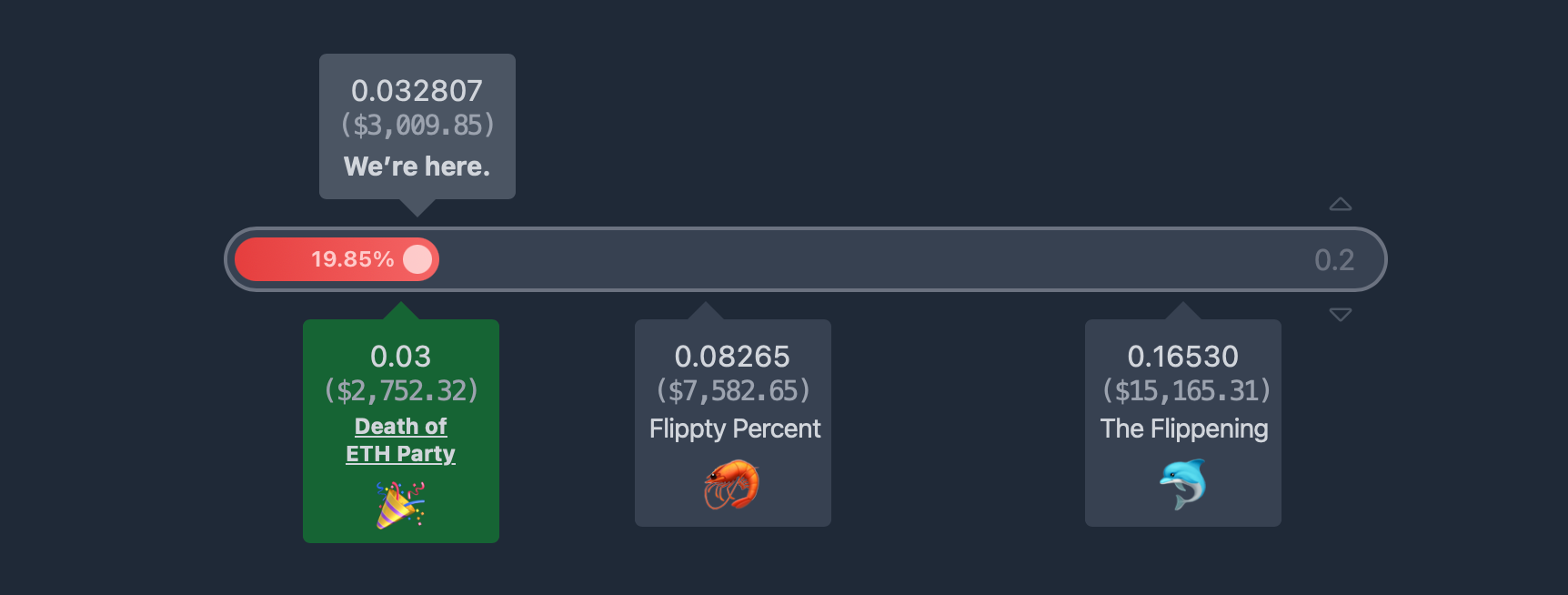Screen dimensions: 1568x595
Task: Click the Flippty Percent label
Action: (x=735, y=429)
